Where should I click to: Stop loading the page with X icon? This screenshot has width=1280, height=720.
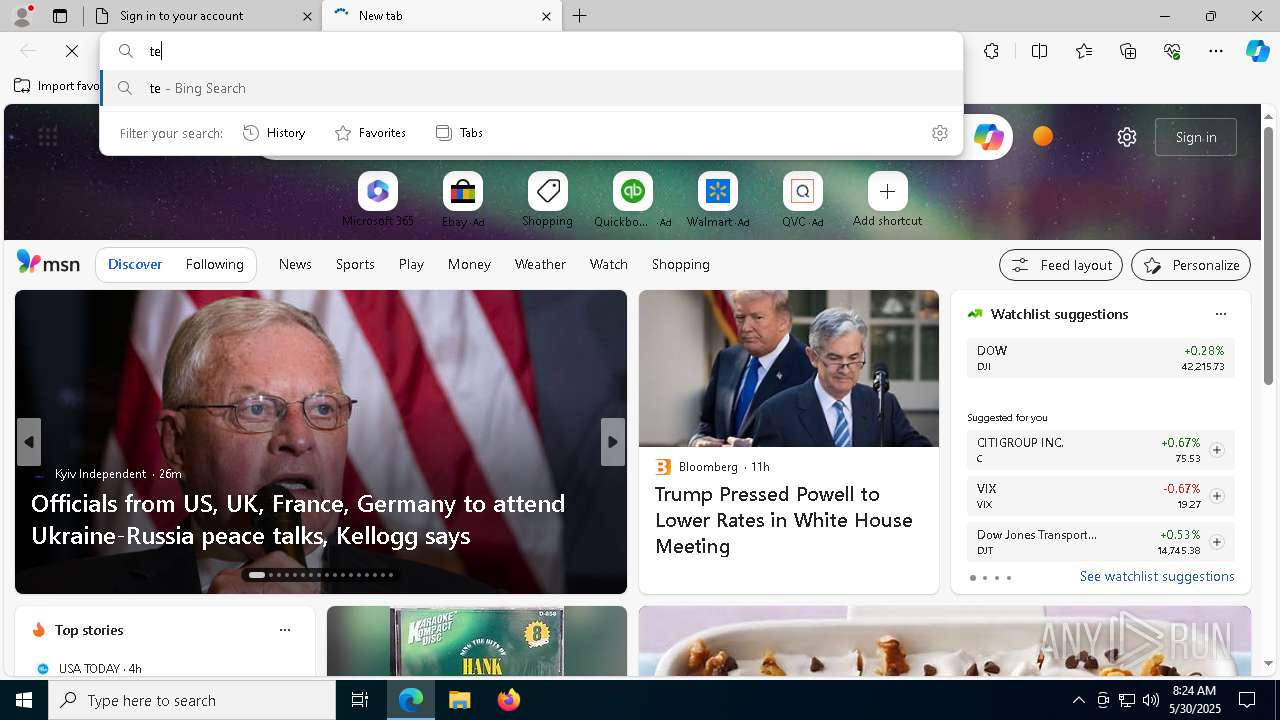(x=72, y=51)
